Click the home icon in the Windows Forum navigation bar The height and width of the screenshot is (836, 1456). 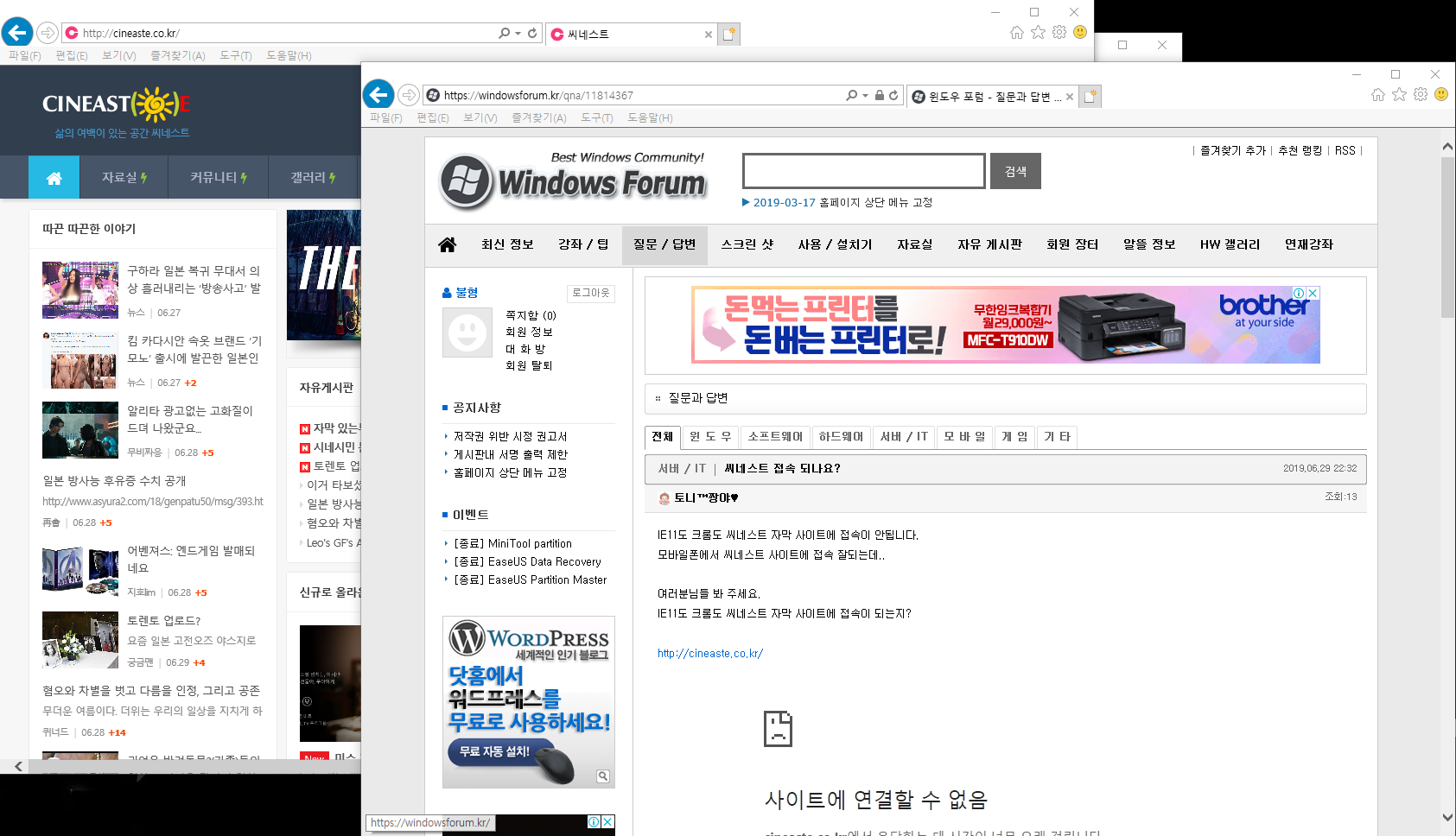pos(448,244)
